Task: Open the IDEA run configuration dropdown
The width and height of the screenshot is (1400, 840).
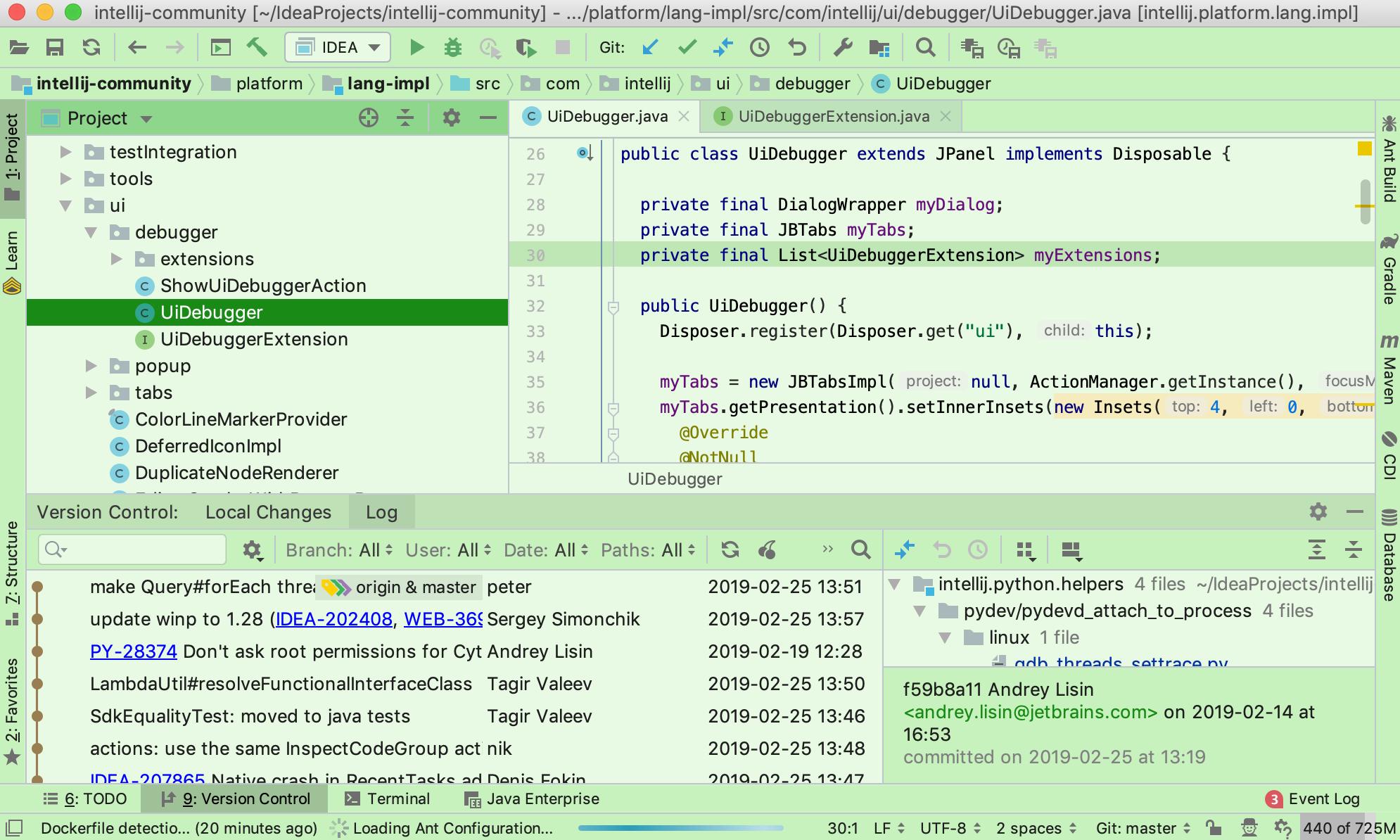Action: pos(338,48)
